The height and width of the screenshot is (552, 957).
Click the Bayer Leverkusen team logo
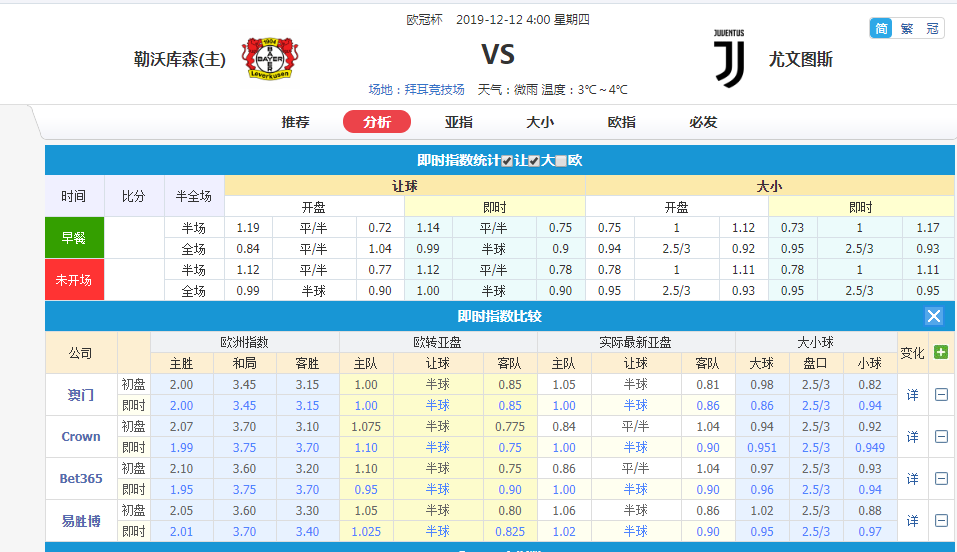[271, 59]
